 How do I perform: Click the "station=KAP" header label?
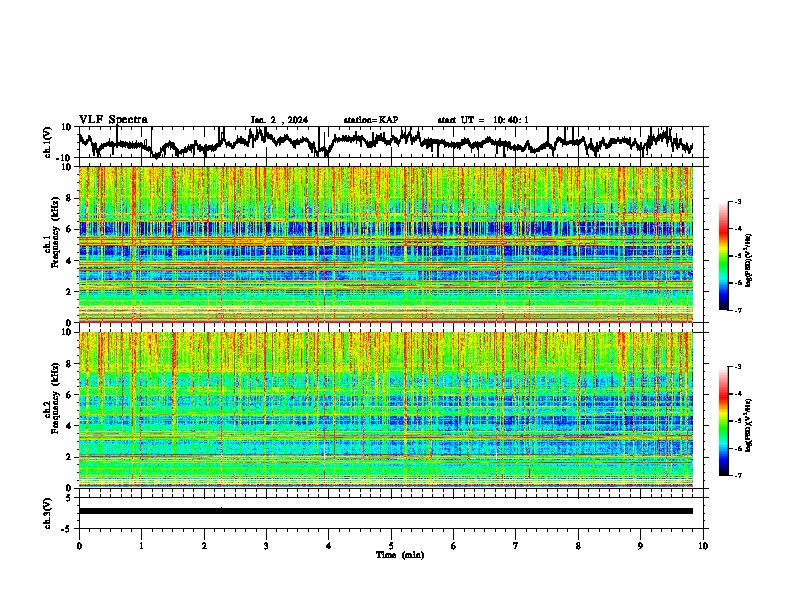click(x=371, y=120)
